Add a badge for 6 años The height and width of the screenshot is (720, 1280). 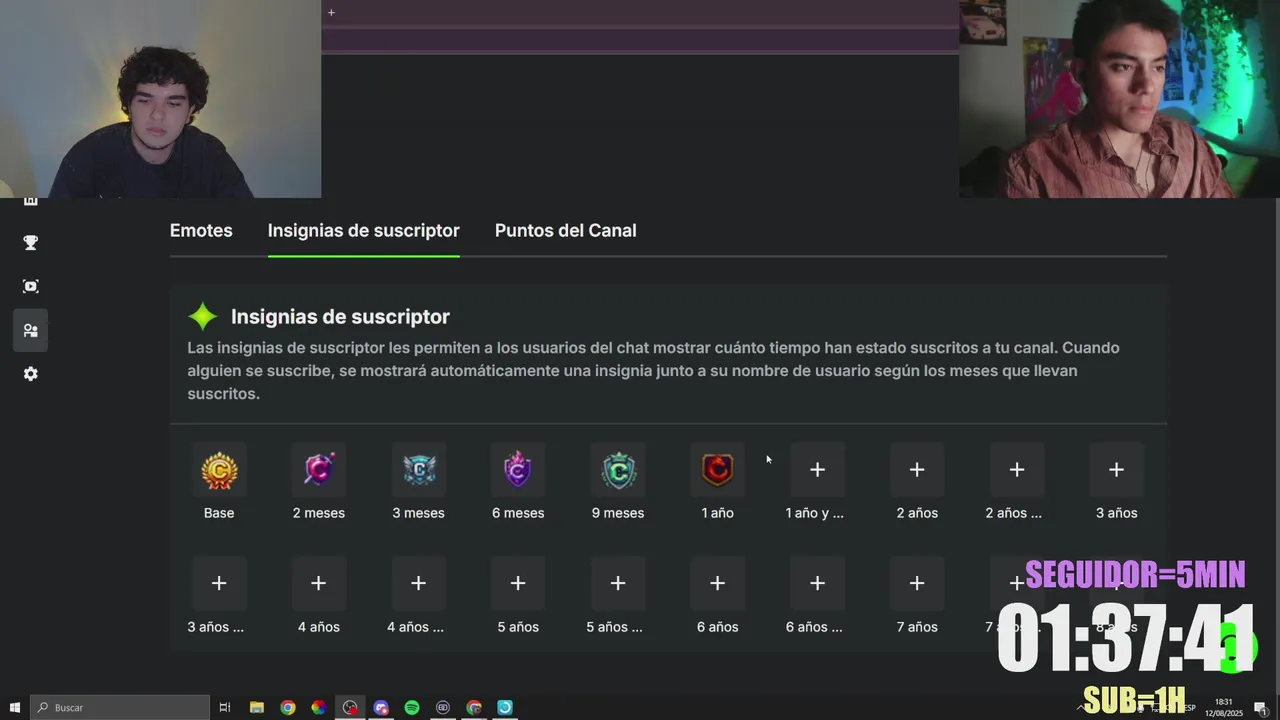tap(718, 583)
